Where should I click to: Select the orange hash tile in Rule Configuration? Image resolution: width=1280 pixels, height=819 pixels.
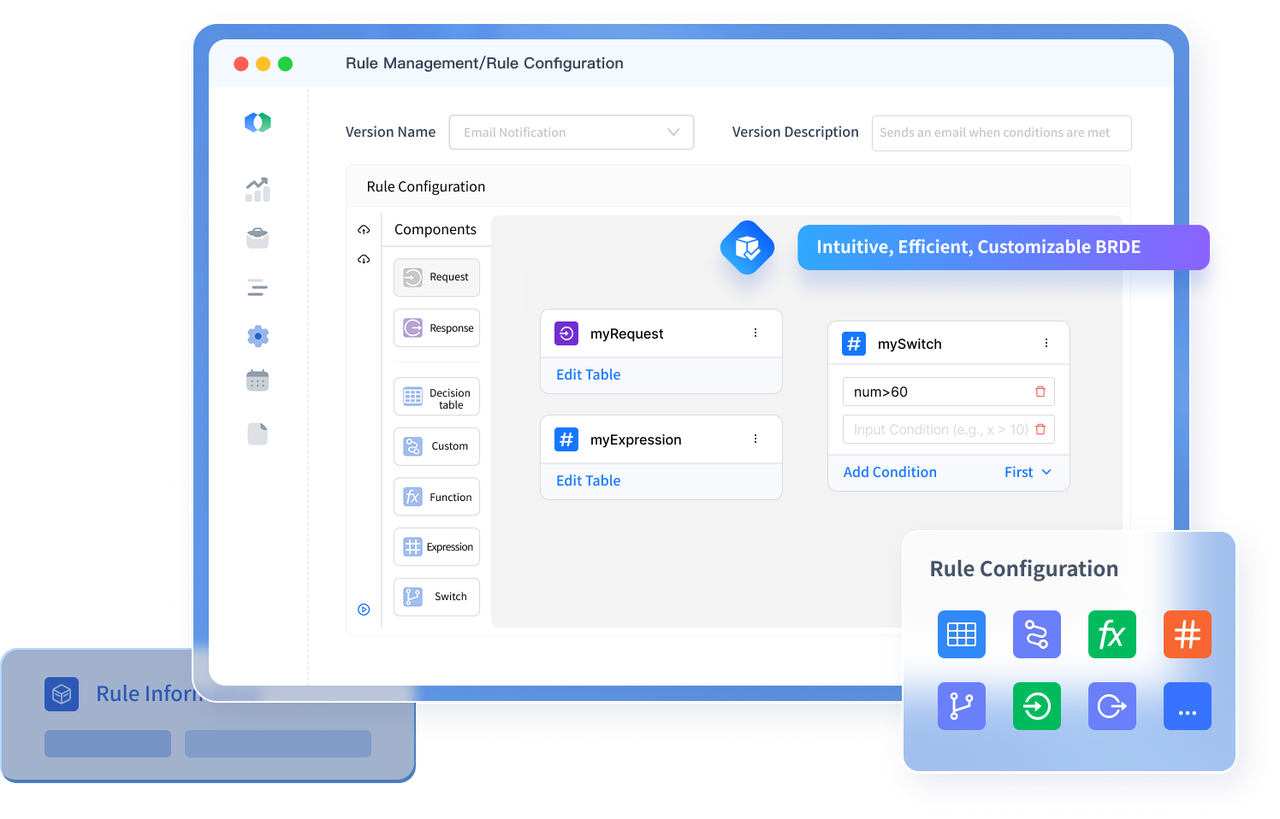(1187, 634)
